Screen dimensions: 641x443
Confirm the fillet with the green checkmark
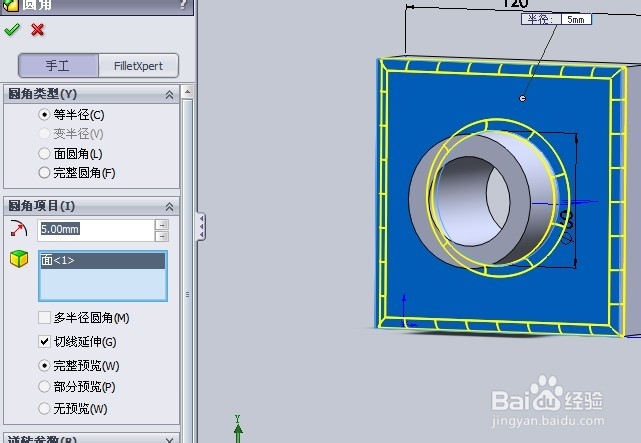(12, 30)
